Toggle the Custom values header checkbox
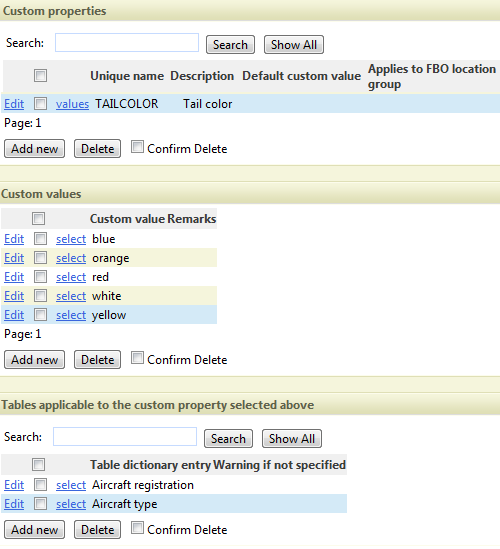This screenshot has width=500, height=549. click(x=38, y=218)
